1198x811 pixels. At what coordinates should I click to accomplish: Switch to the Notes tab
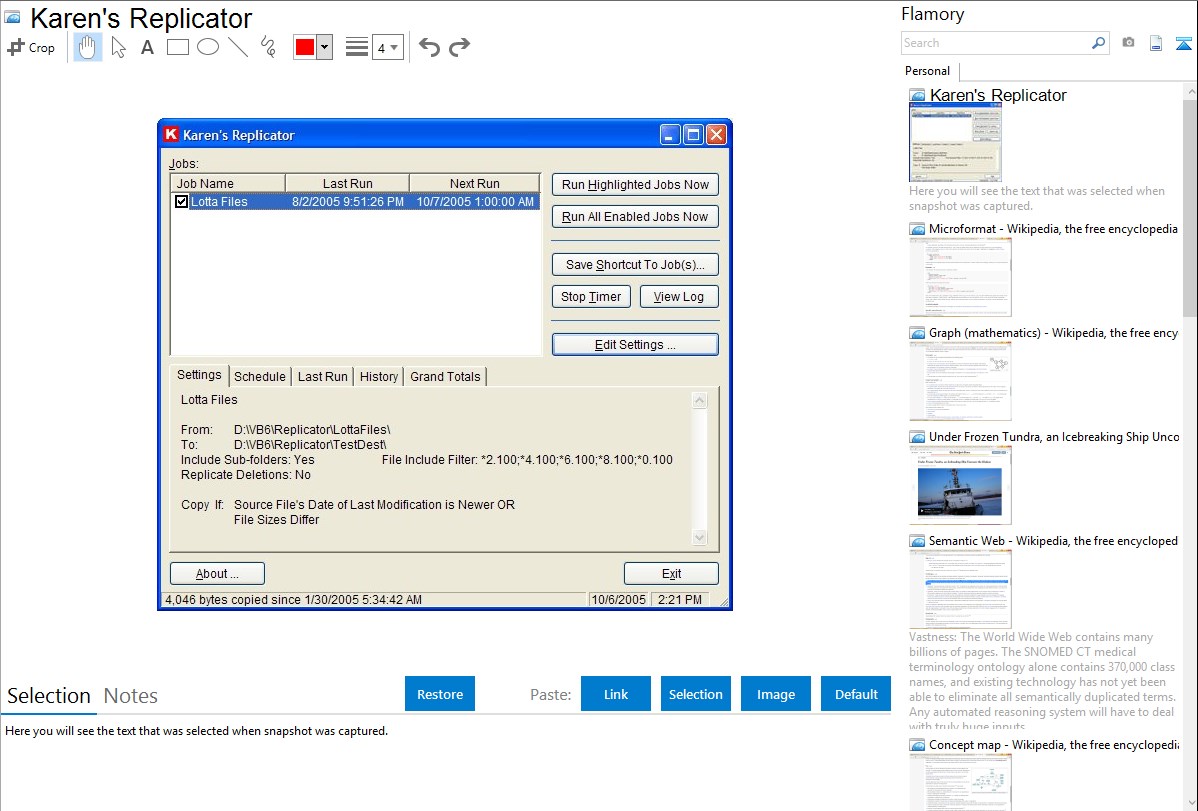click(x=131, y=696)
